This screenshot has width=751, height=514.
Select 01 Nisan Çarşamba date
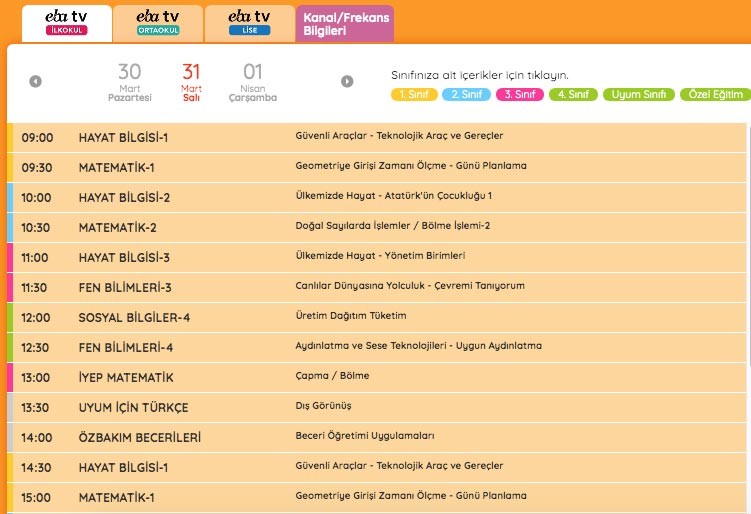pos(253,82)
